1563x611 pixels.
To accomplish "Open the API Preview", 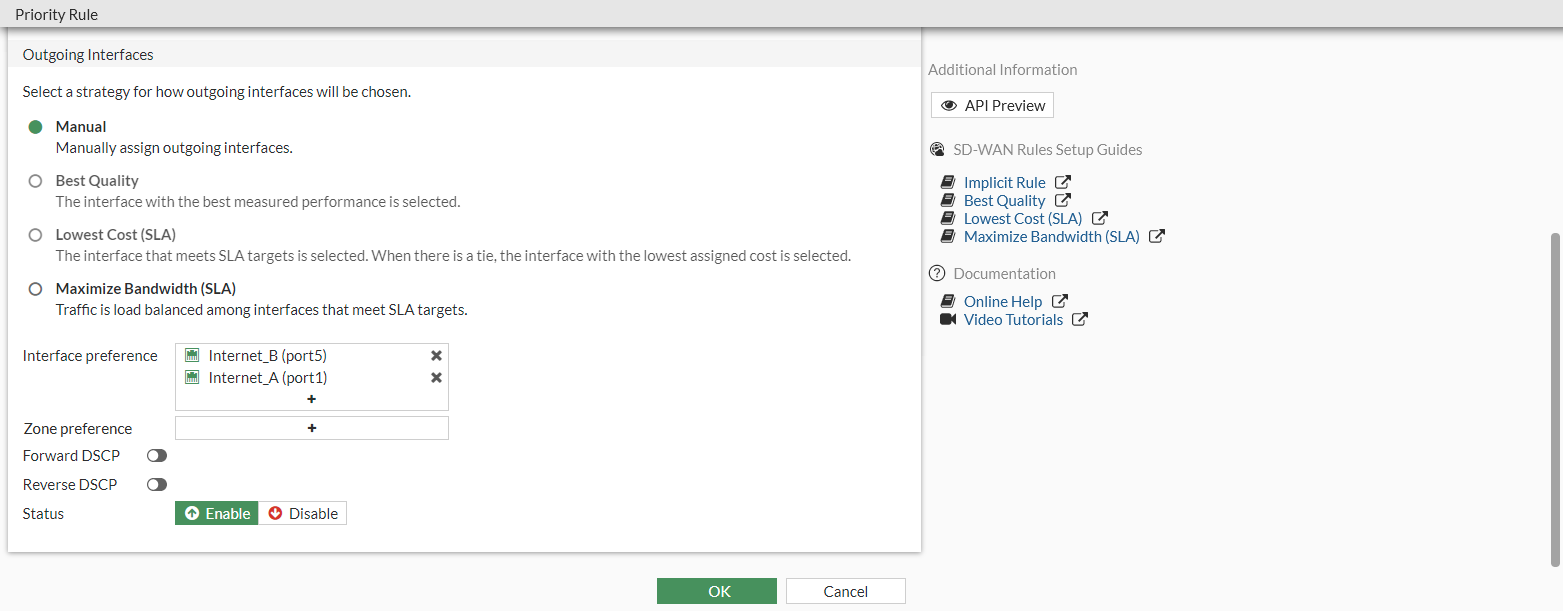I will 992,106.
